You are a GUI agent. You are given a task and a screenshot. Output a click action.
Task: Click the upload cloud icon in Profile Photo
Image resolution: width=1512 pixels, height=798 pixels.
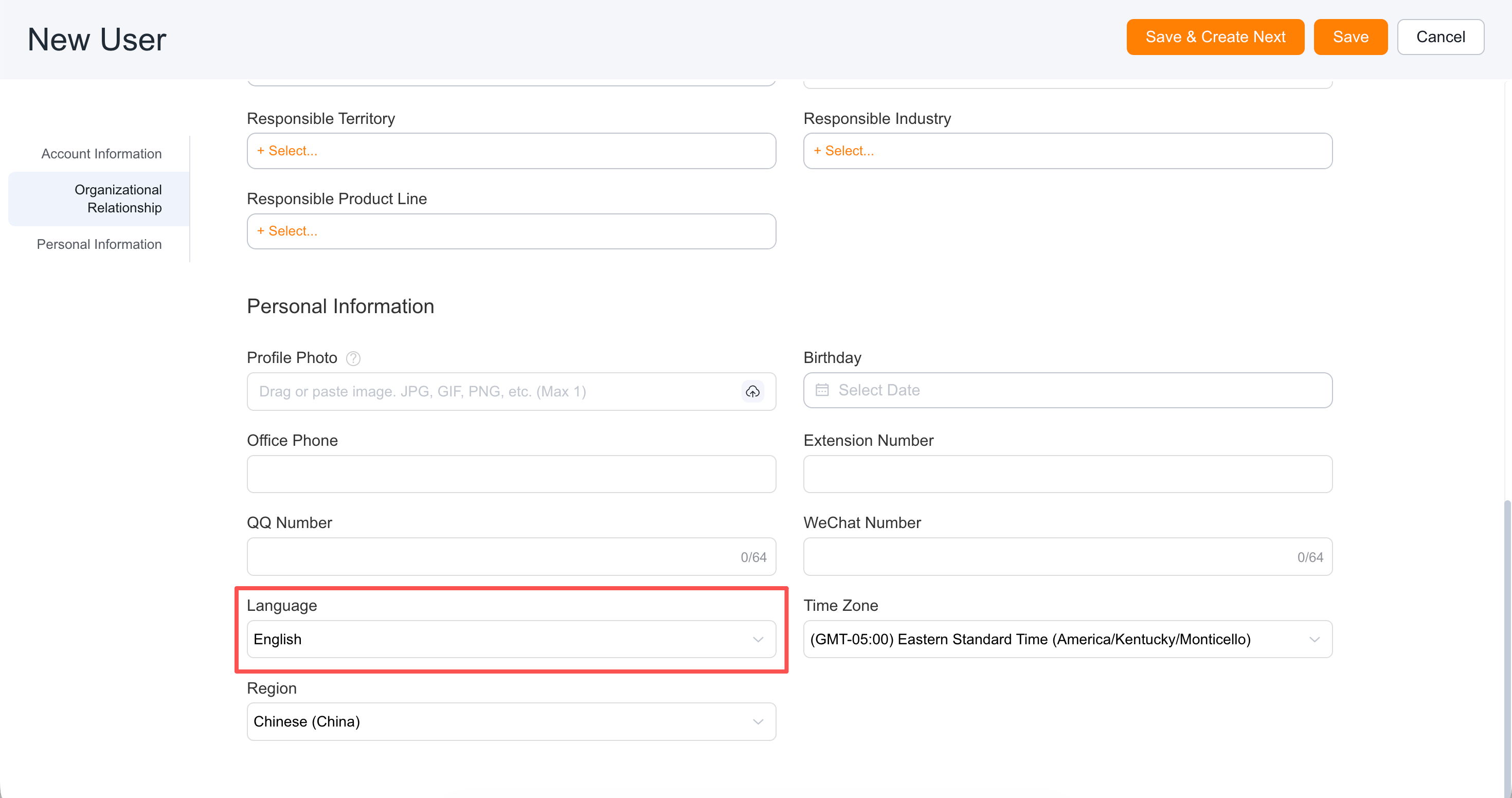752,391
